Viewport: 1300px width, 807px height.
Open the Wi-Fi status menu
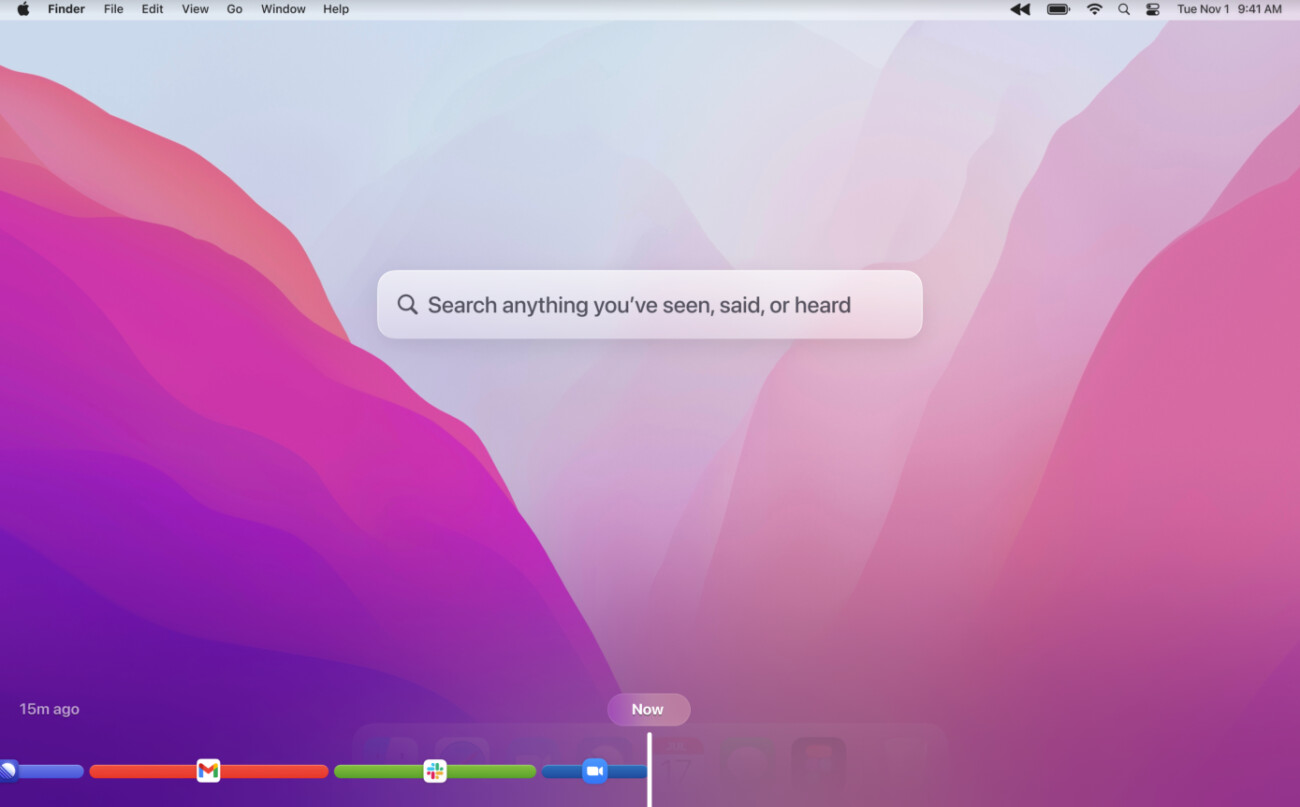pos(1094,9)
